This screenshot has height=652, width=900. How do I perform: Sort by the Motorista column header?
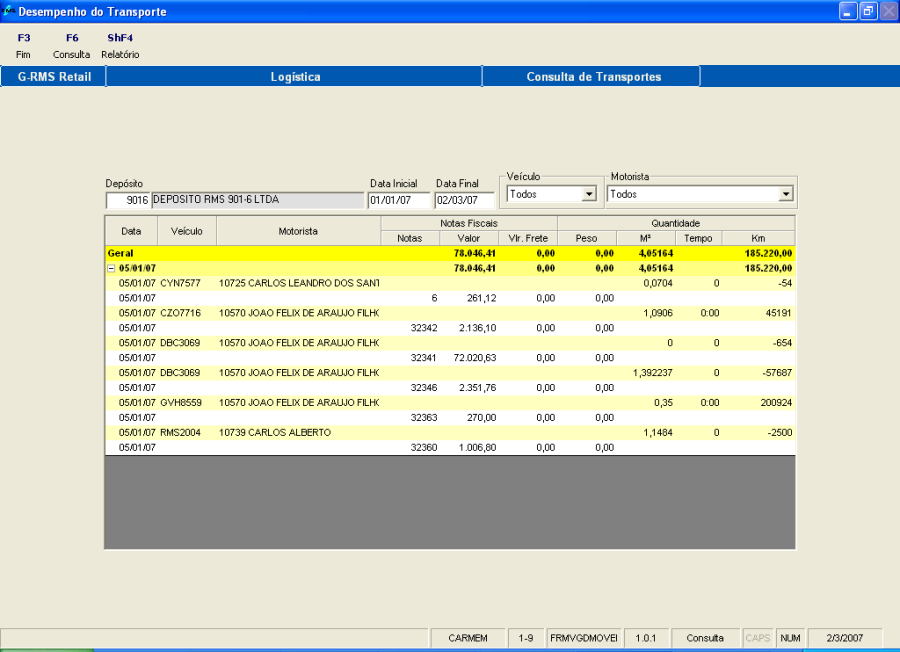click(x=298, y=231)
